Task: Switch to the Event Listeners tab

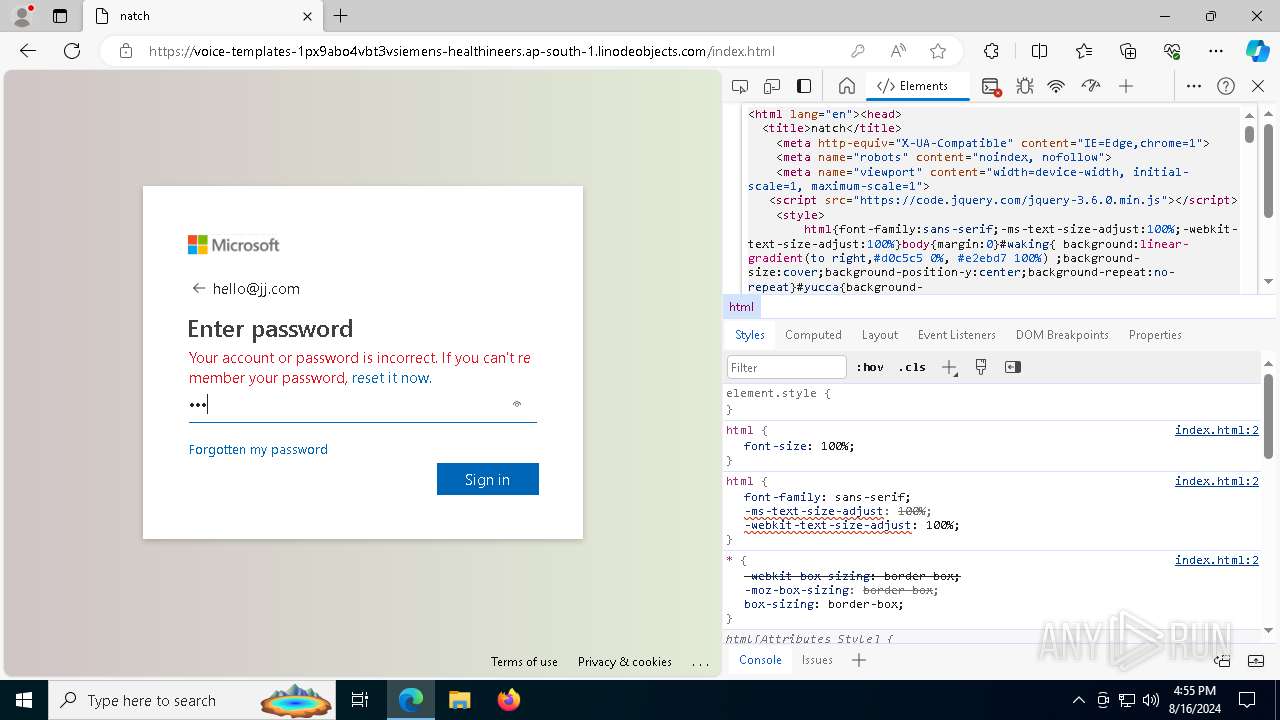Action: click(957, 335)
